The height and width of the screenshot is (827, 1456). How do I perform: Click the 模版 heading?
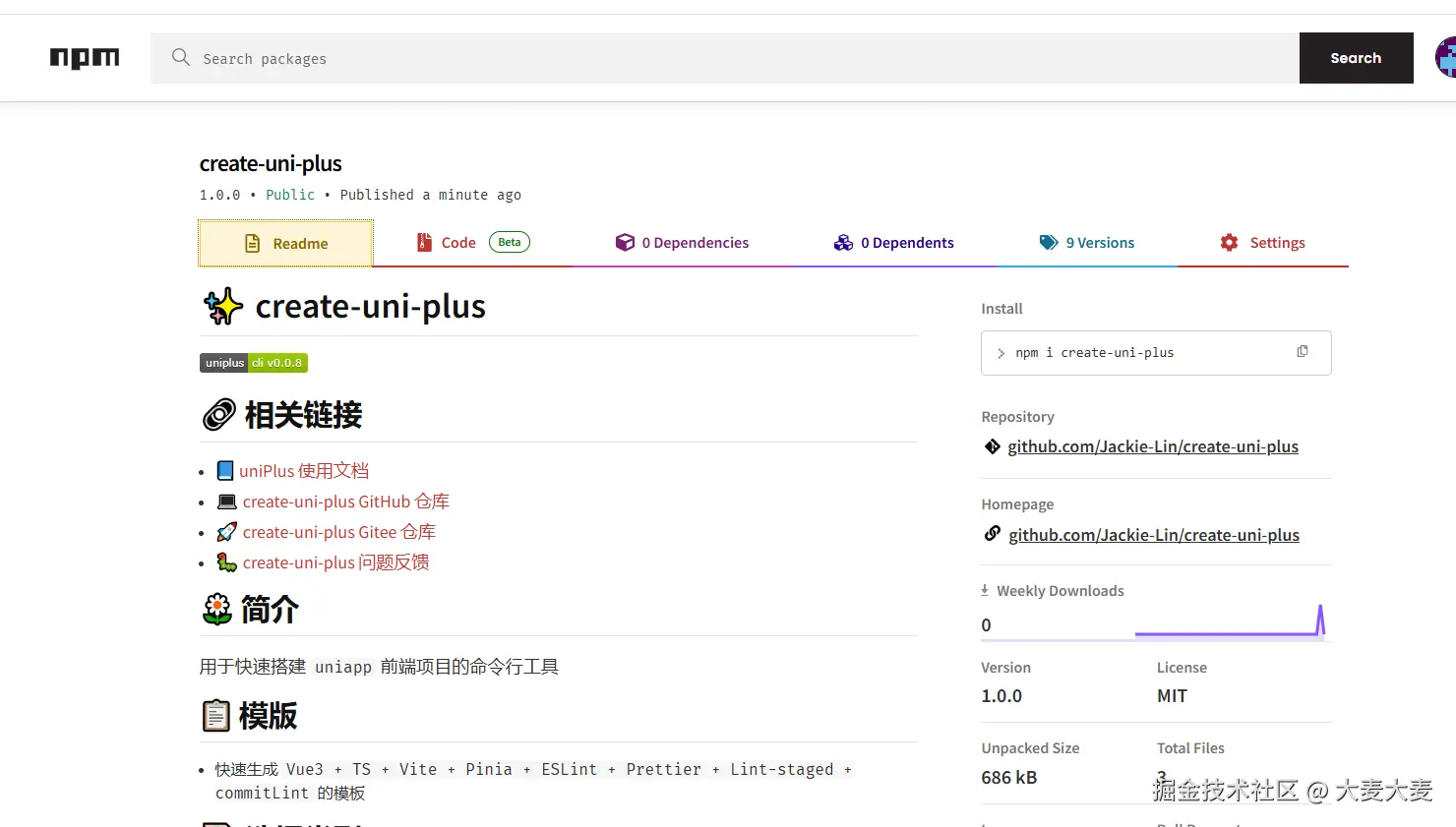point(268,716)
